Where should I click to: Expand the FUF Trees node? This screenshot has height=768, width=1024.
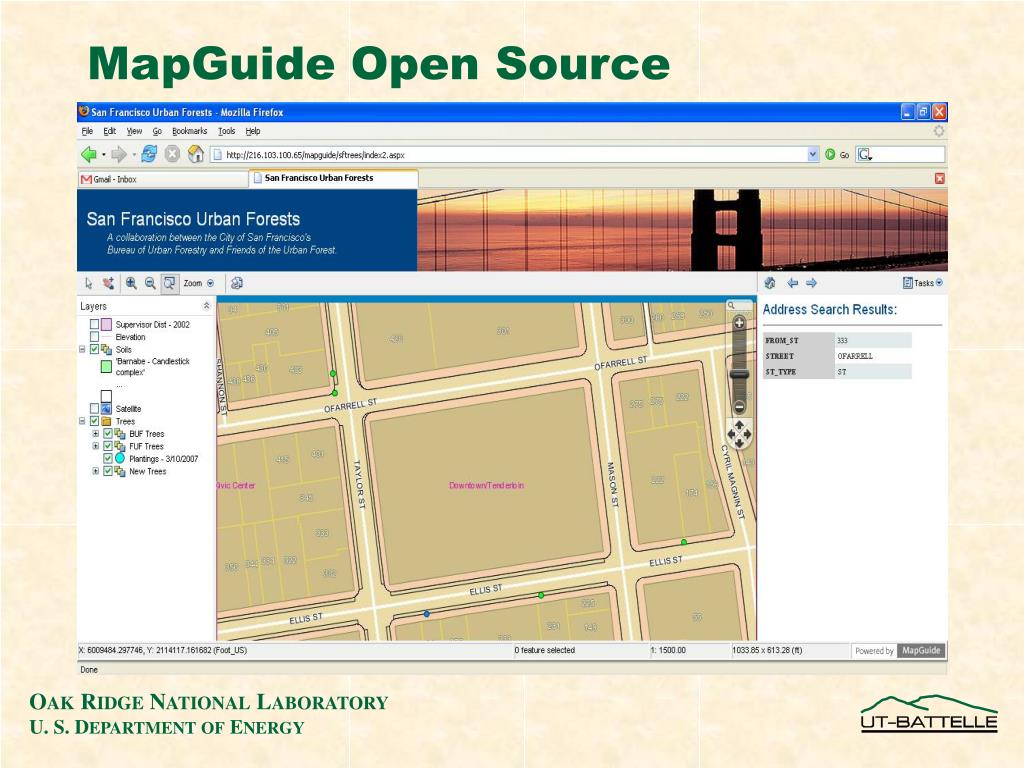[96, 446]
